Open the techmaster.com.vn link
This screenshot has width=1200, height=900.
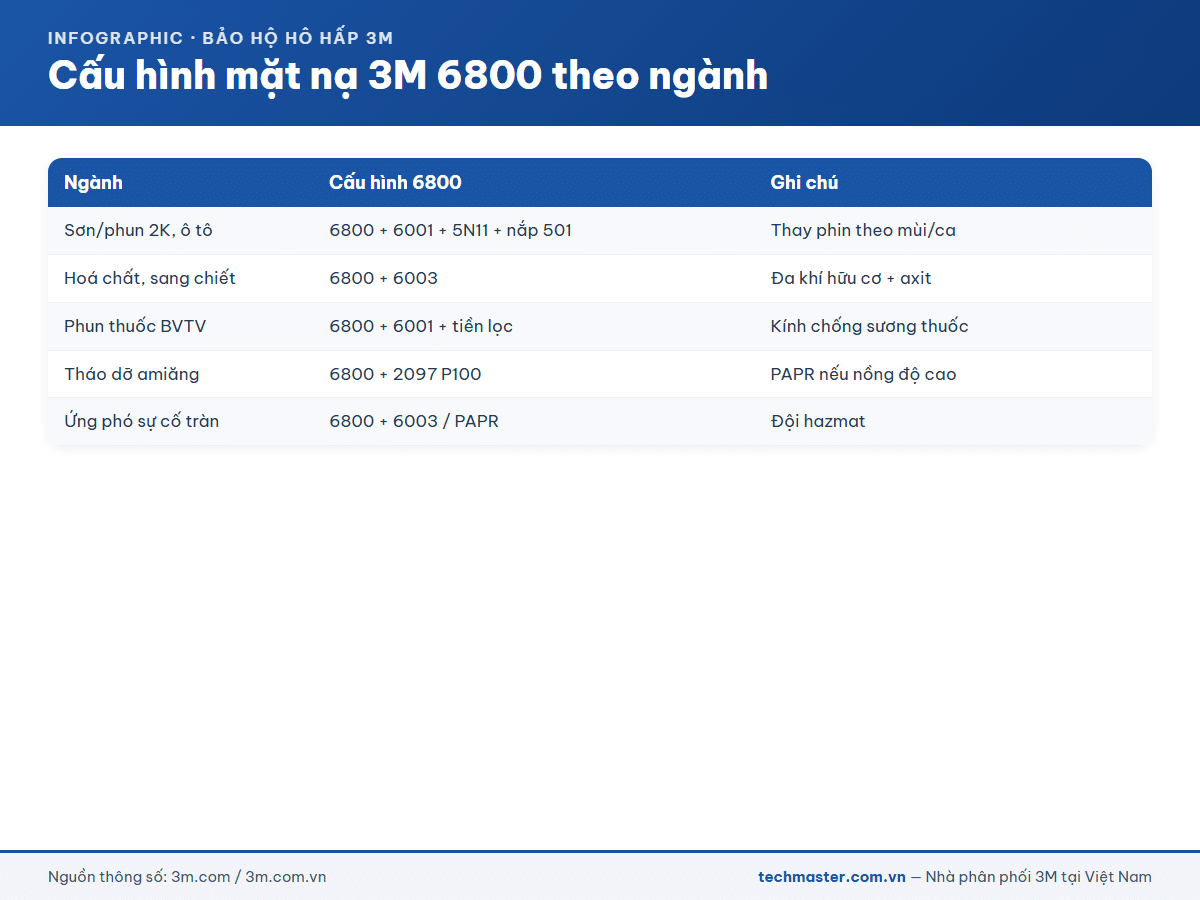(x=832, y=877)
